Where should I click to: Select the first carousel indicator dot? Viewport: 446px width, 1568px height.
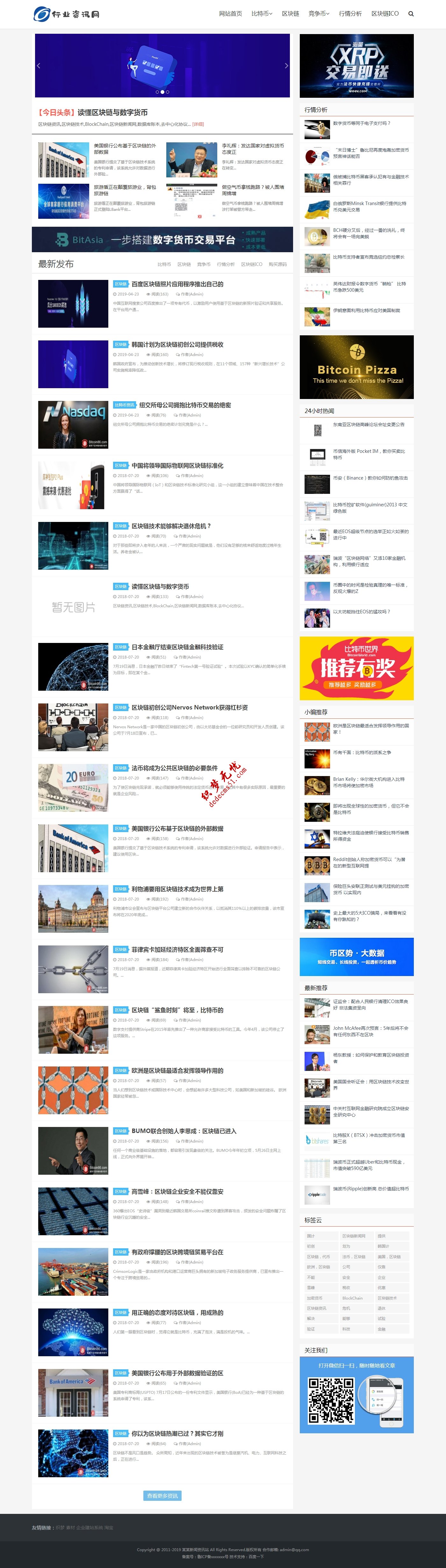coord(157,92)
